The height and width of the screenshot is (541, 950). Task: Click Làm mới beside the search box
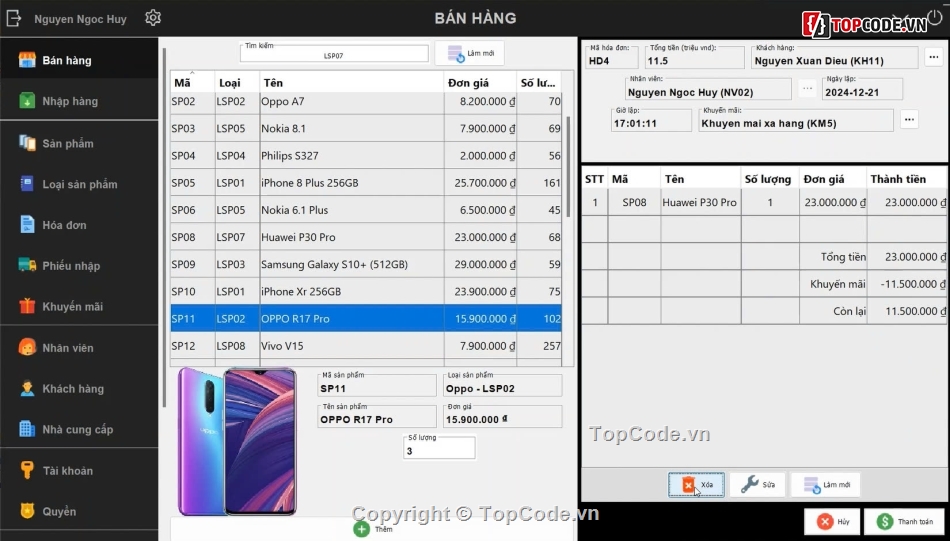pyautogui.click(x=470, y=53)
